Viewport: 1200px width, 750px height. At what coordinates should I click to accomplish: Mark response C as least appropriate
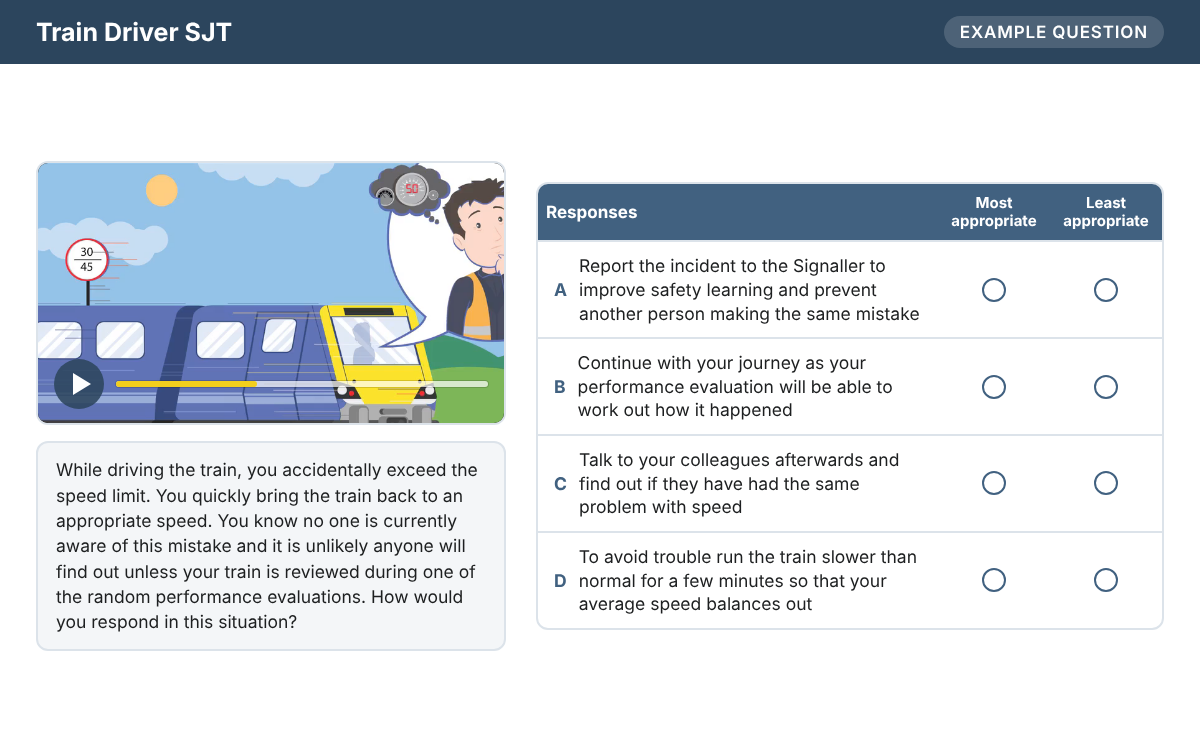(1106, 483)
